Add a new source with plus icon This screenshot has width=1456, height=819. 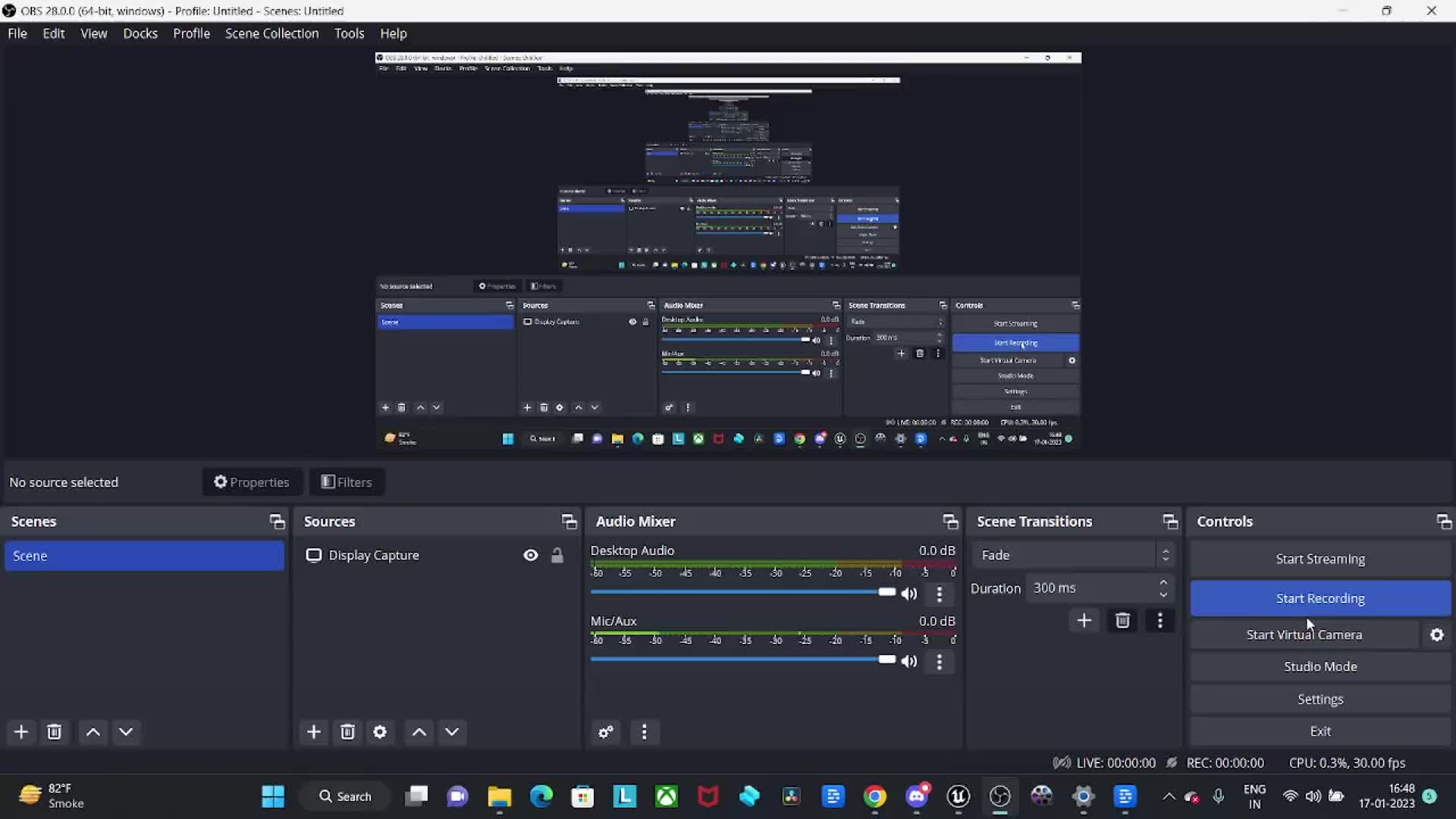(x=314, y=732)
